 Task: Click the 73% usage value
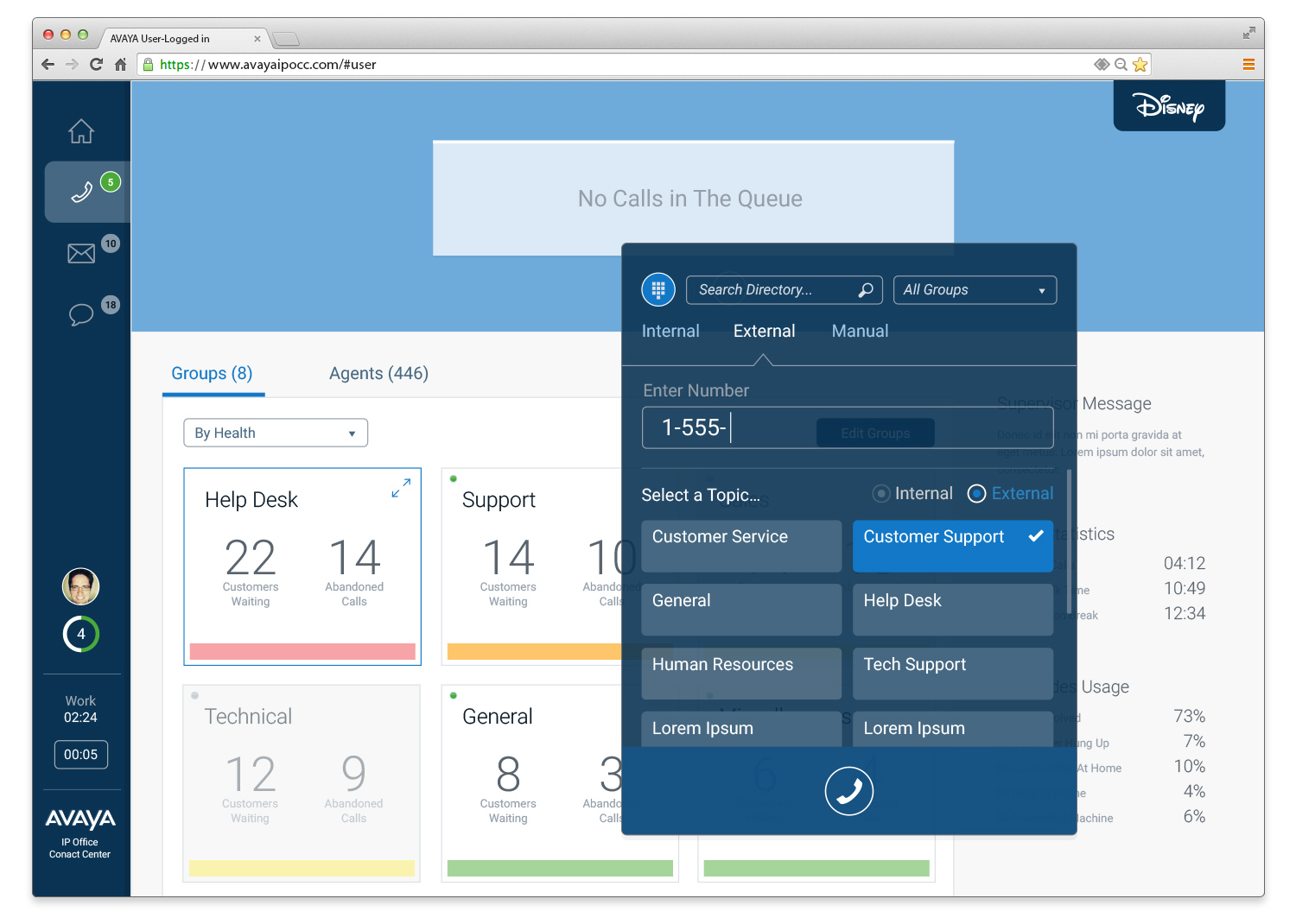(1190, 717)
